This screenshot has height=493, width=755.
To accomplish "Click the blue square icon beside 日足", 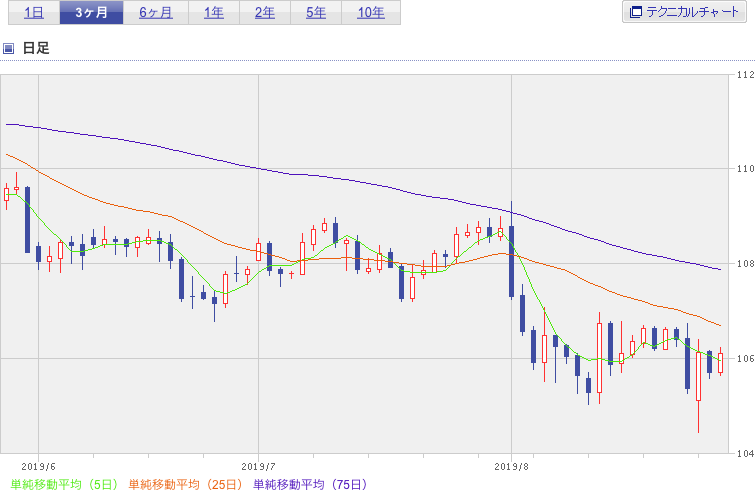I will click(8, 48).
